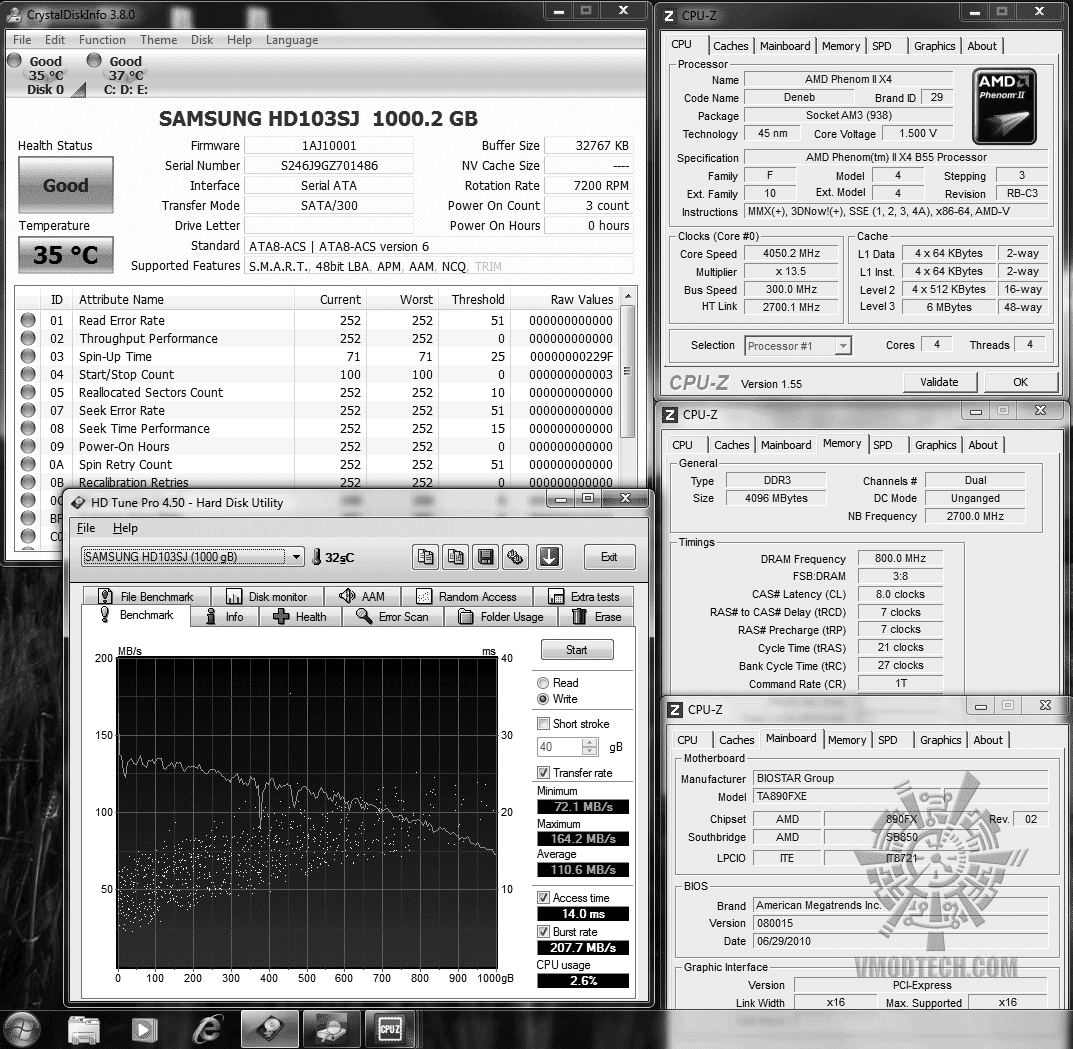Screen dimensions: 1073x1049
Task: Click HD Tune copy text to clipboard icon
Action: (x=425, y=557)
